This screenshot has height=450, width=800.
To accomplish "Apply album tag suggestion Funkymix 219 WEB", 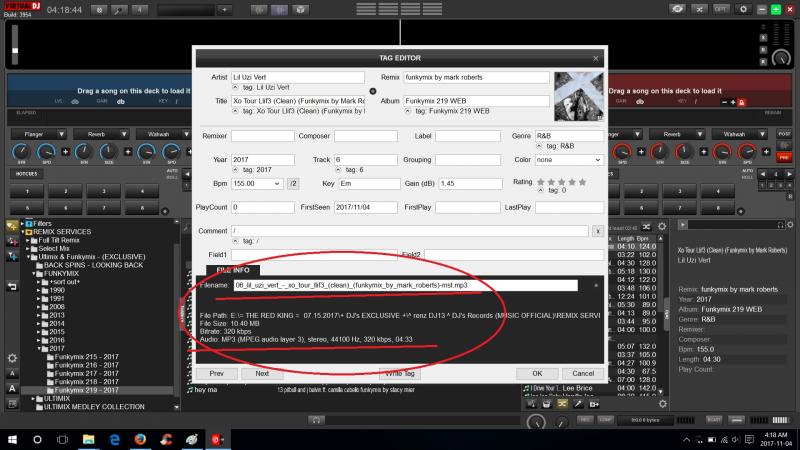I will point(408,111).
